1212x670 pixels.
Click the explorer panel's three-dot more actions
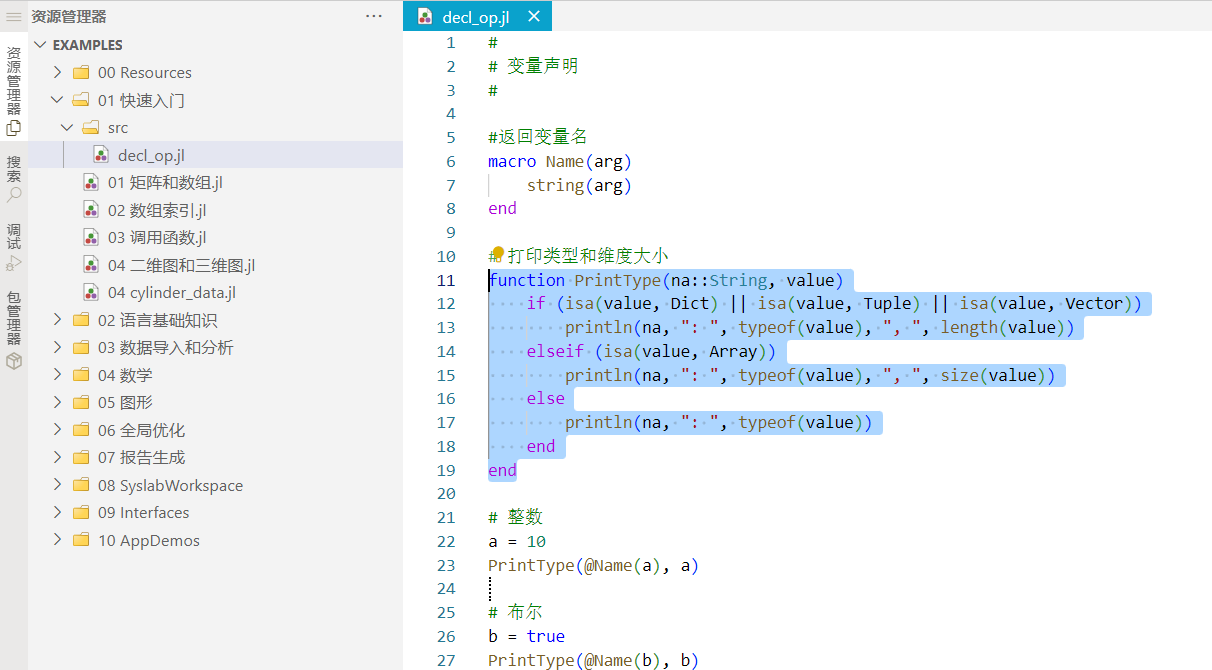[x=374, y=16]
